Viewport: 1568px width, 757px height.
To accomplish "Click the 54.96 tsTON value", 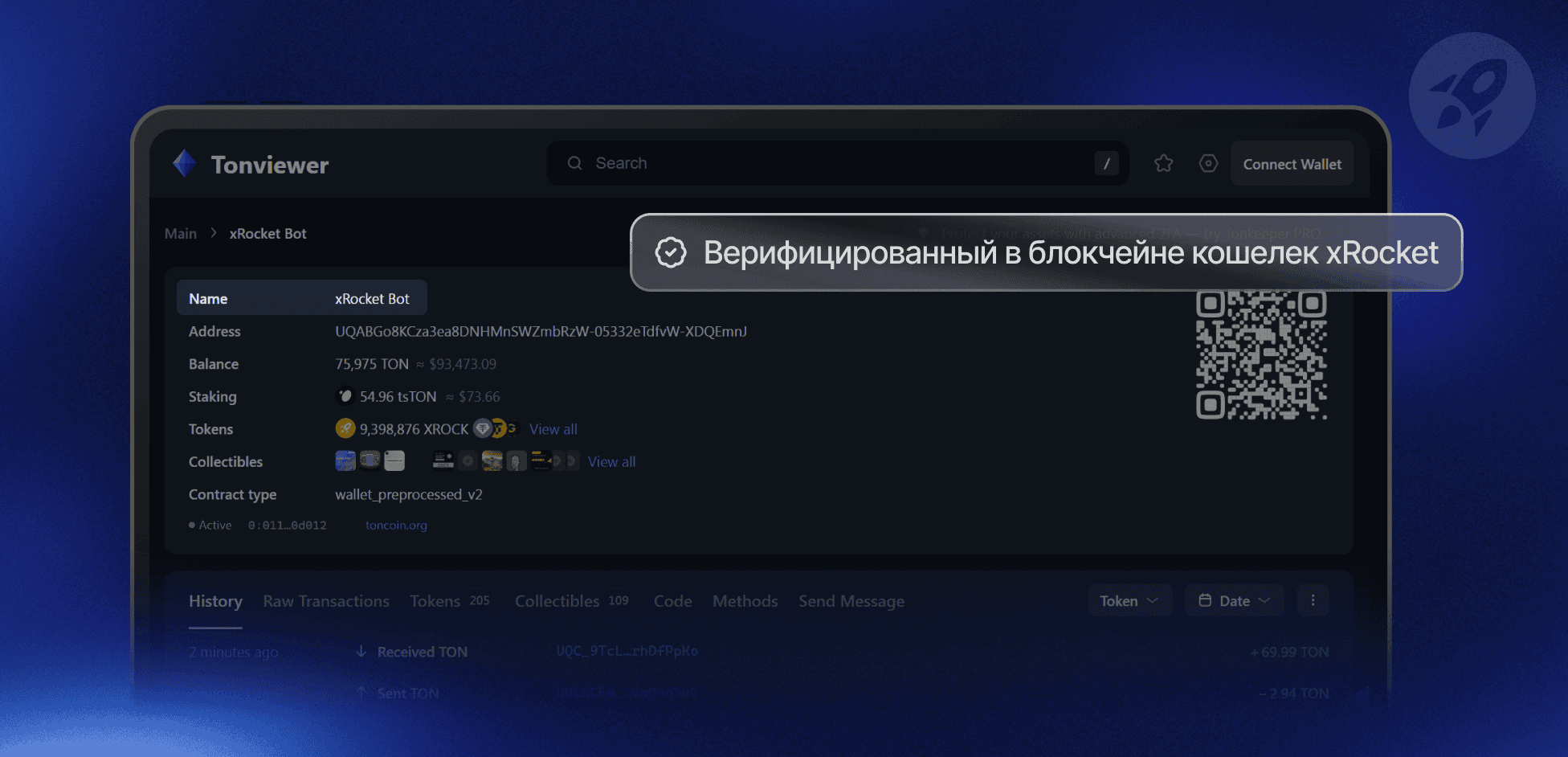I will click(x=398, y=396).
